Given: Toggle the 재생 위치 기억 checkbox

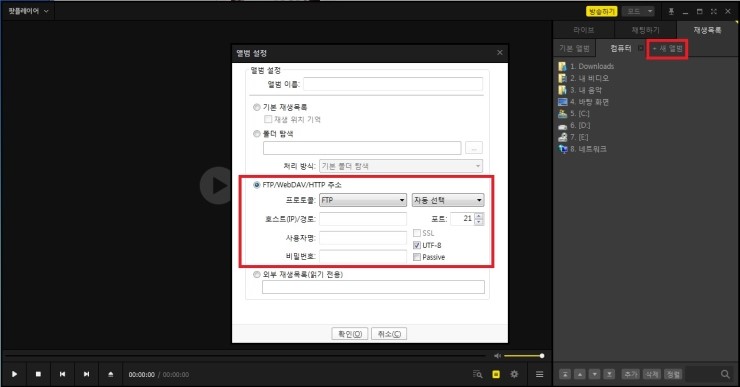Looking at the screenshot, I should pos(268,119).
